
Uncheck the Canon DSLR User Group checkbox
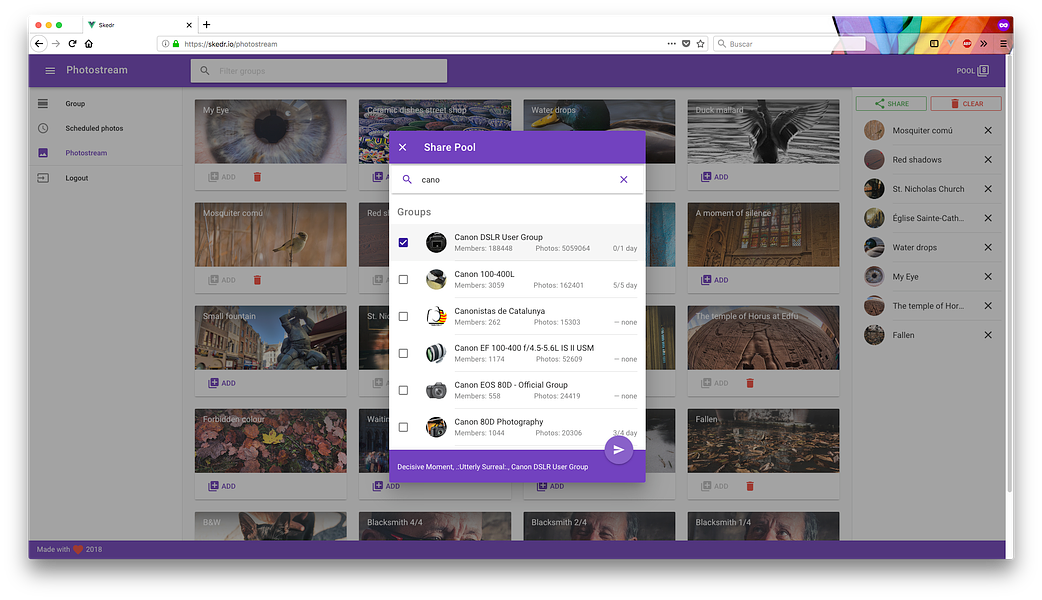point(403,243)
